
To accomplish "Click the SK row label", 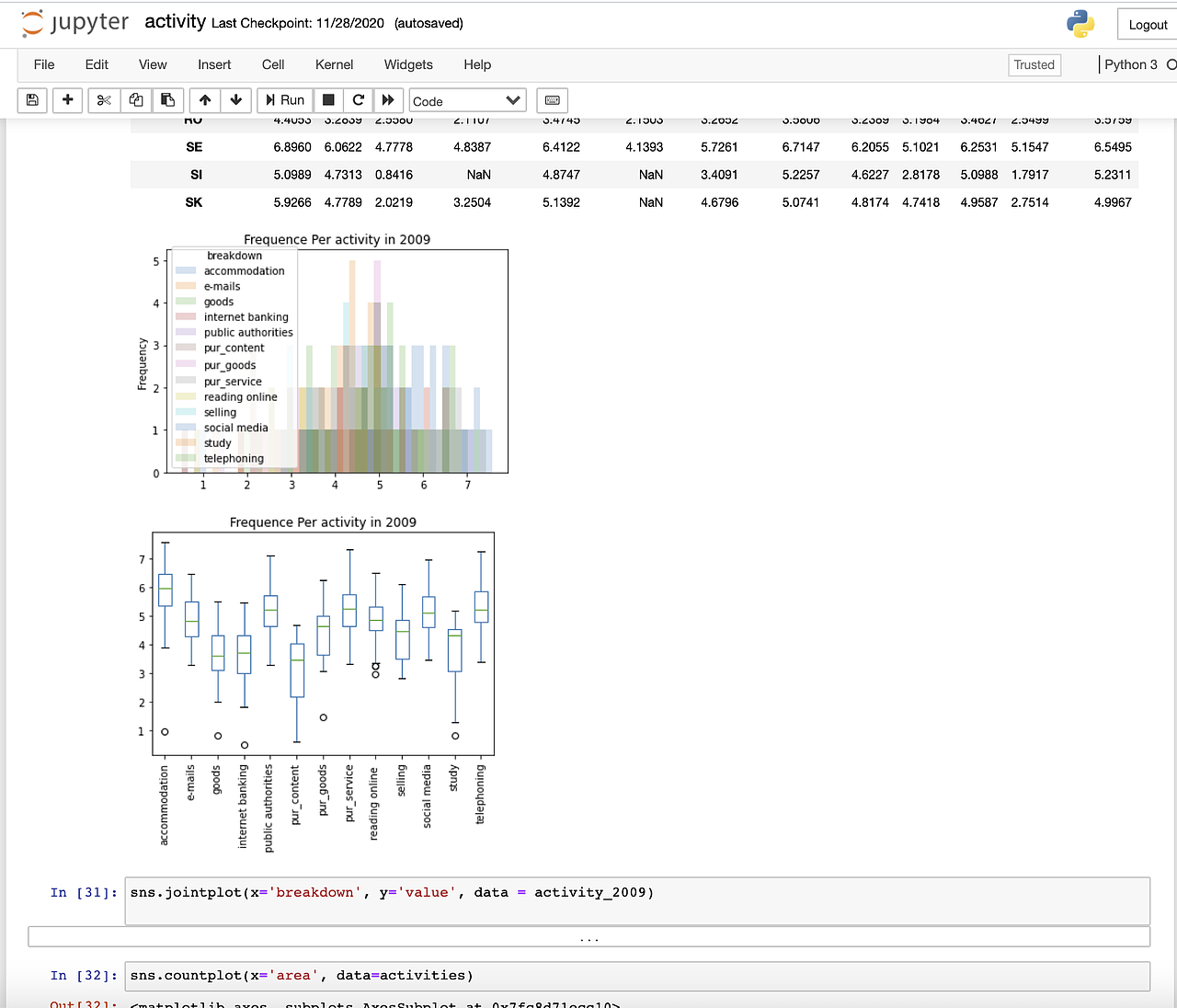I will pyautogui.click(x=194, y=202).
